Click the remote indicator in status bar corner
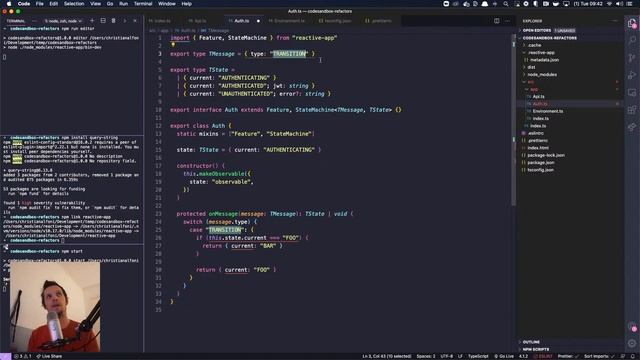This screenshot has width=640, height=360. (5, 356)
